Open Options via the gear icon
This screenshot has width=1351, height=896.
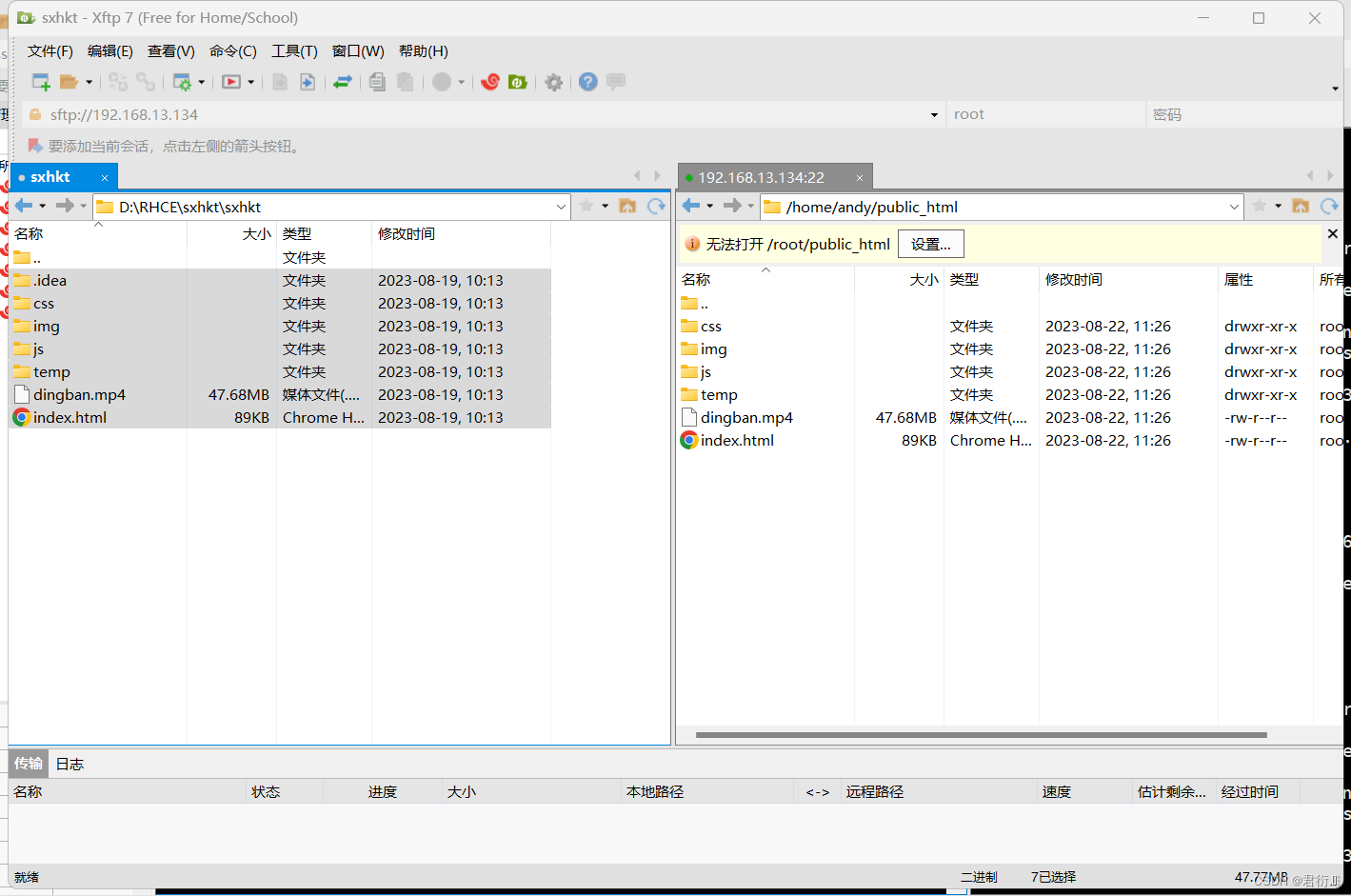click(x=553, y=82)
